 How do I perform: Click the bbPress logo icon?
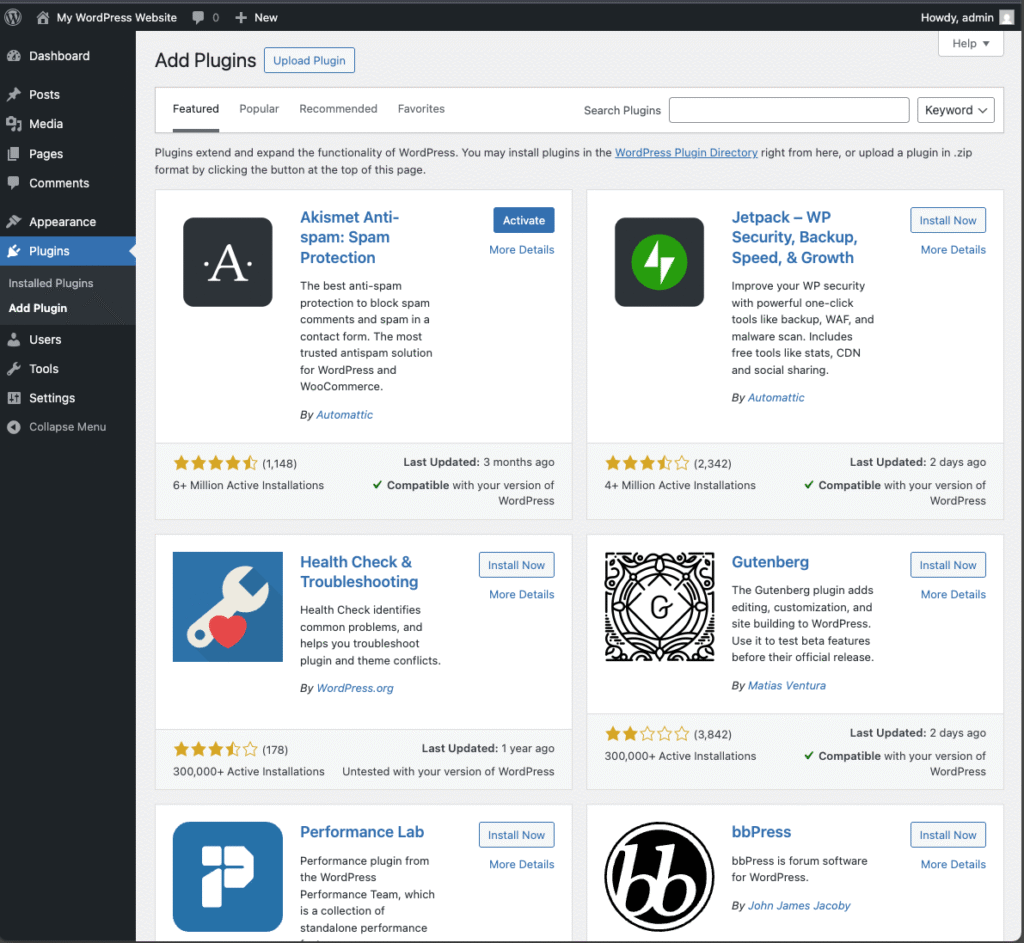659,876
